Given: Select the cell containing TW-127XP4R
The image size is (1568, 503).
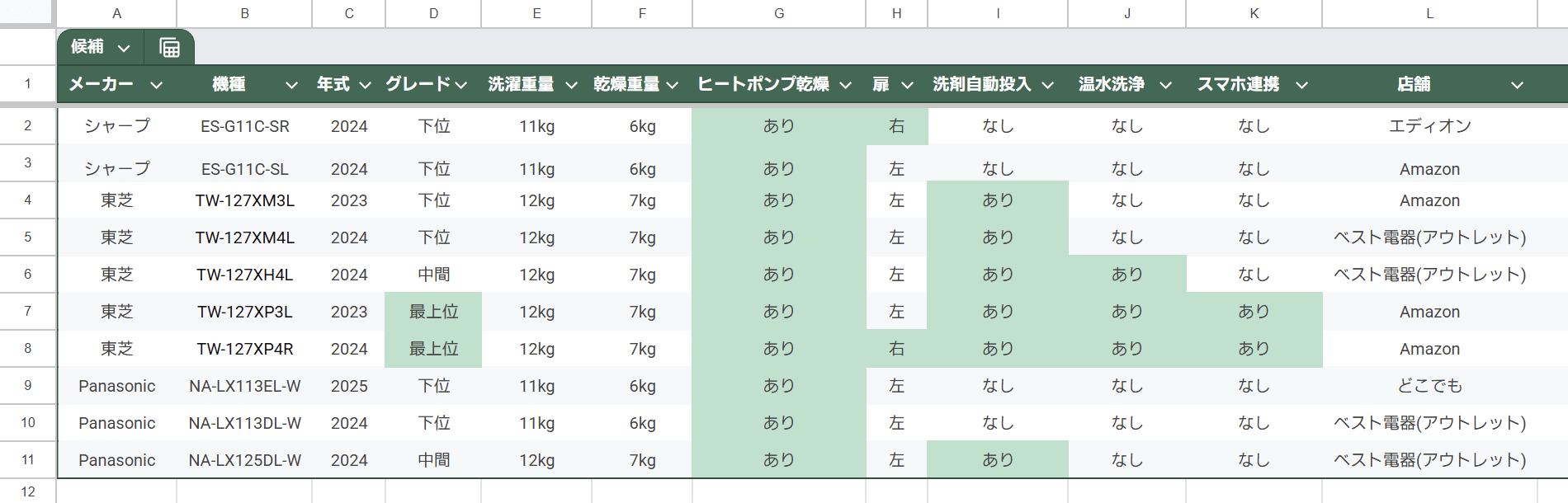Looking at the screenshot, I should click(244, 349).
